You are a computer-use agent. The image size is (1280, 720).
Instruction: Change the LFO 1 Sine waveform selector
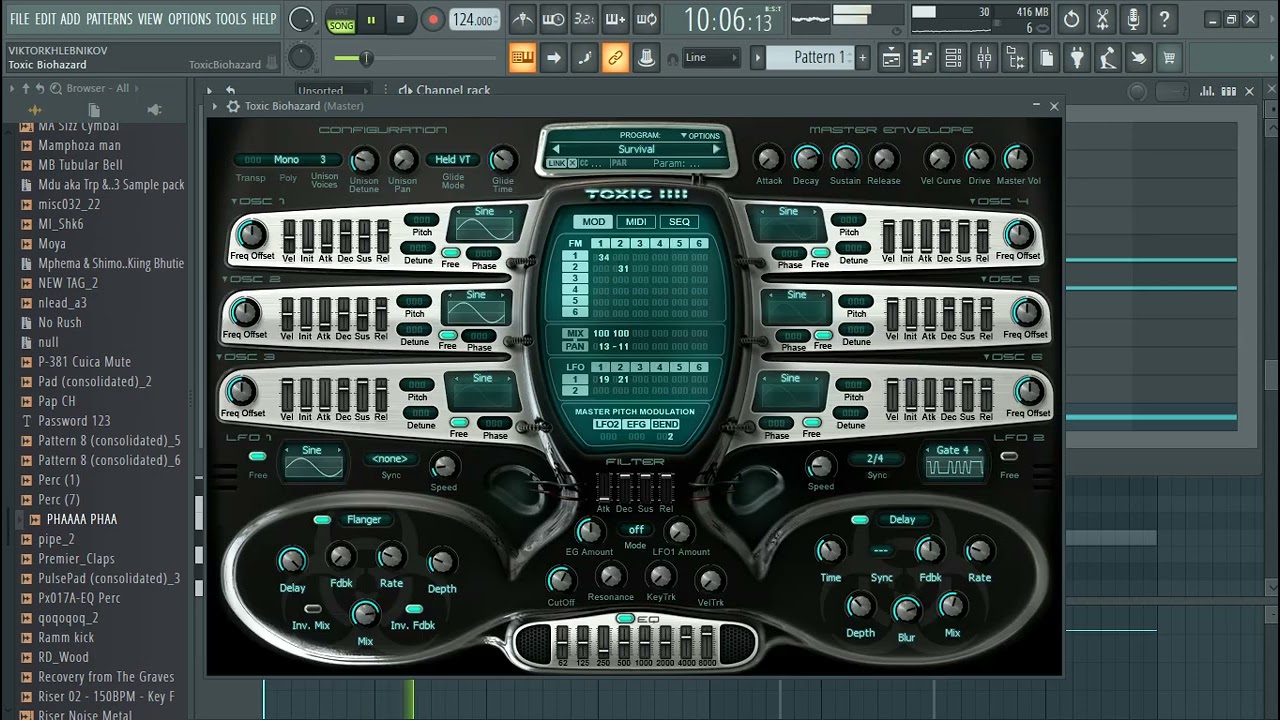tap(312, 463)
